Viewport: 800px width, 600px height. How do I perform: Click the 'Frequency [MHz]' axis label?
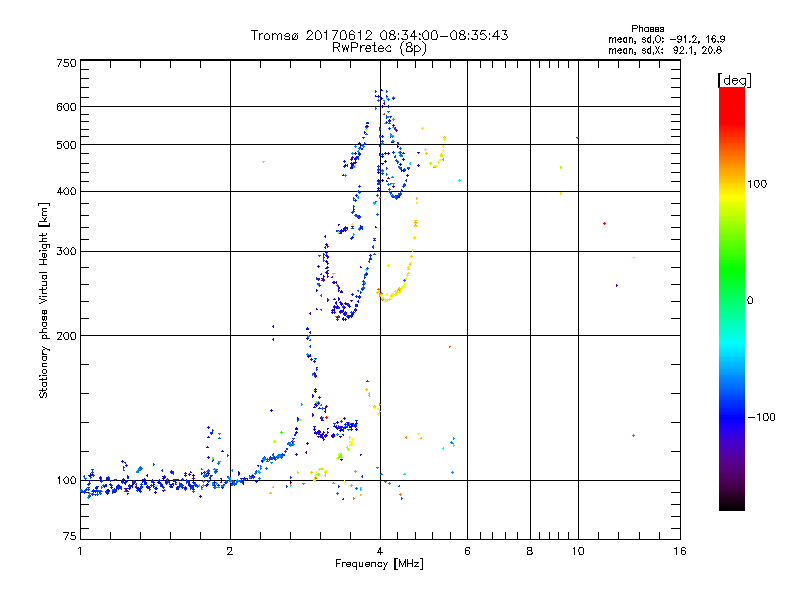(x=379, y=564)
